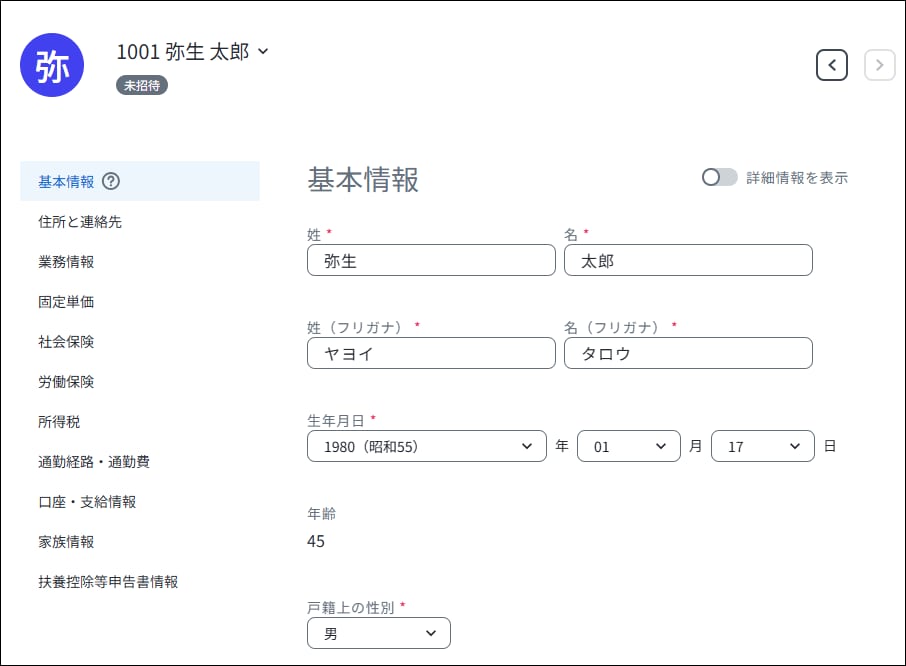Go to 所得税 menu item
This screenshot has width=906, height=666.
(59, 422)
